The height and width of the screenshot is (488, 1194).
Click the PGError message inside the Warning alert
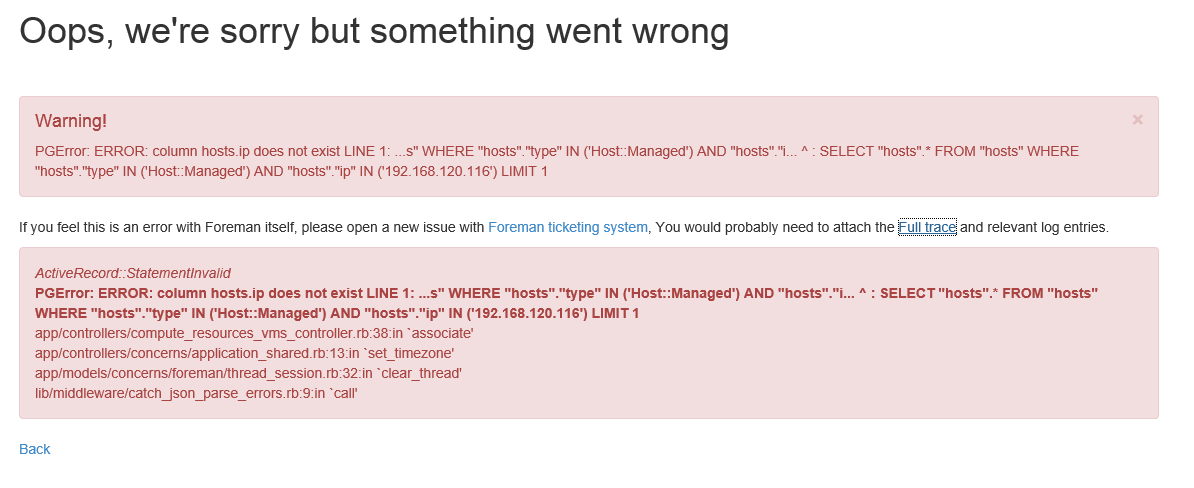click(557, 161)
